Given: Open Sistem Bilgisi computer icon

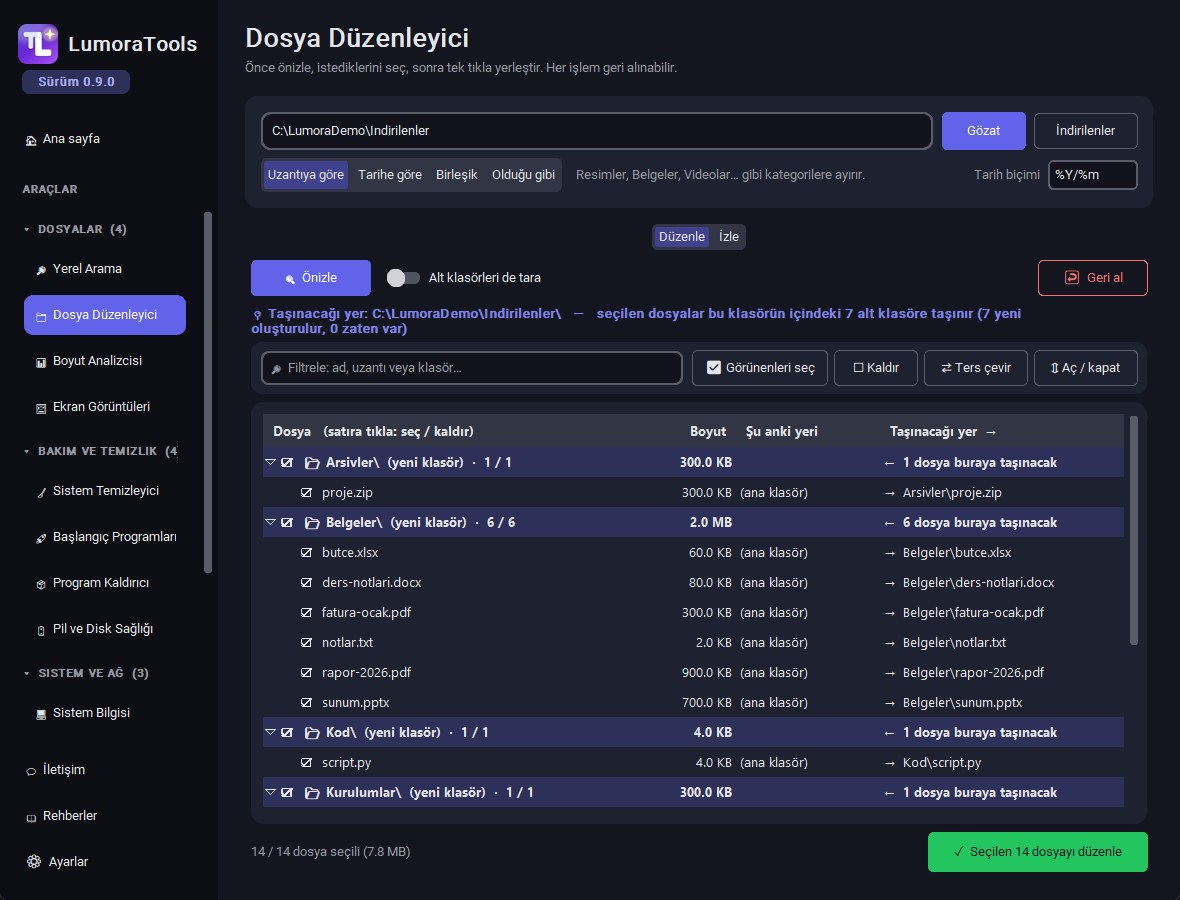Looking at the screenshot, I should click(x=41, y=714).
